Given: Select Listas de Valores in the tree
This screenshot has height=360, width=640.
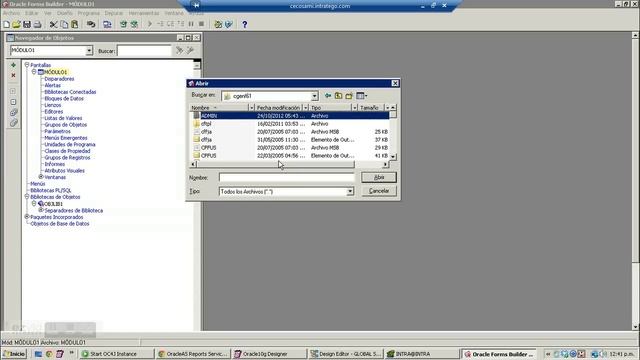Looking at the screenshot, I should [x=63, y=118].
